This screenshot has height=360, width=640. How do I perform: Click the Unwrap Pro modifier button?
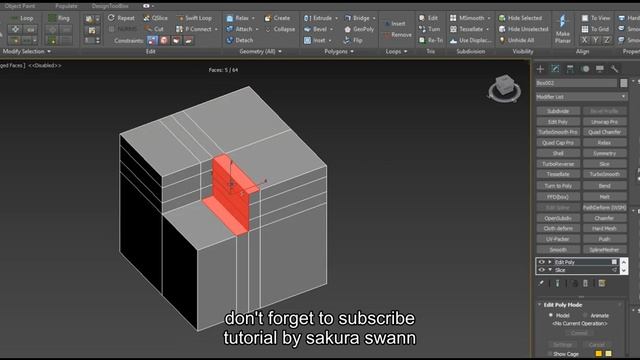point(604,122)
